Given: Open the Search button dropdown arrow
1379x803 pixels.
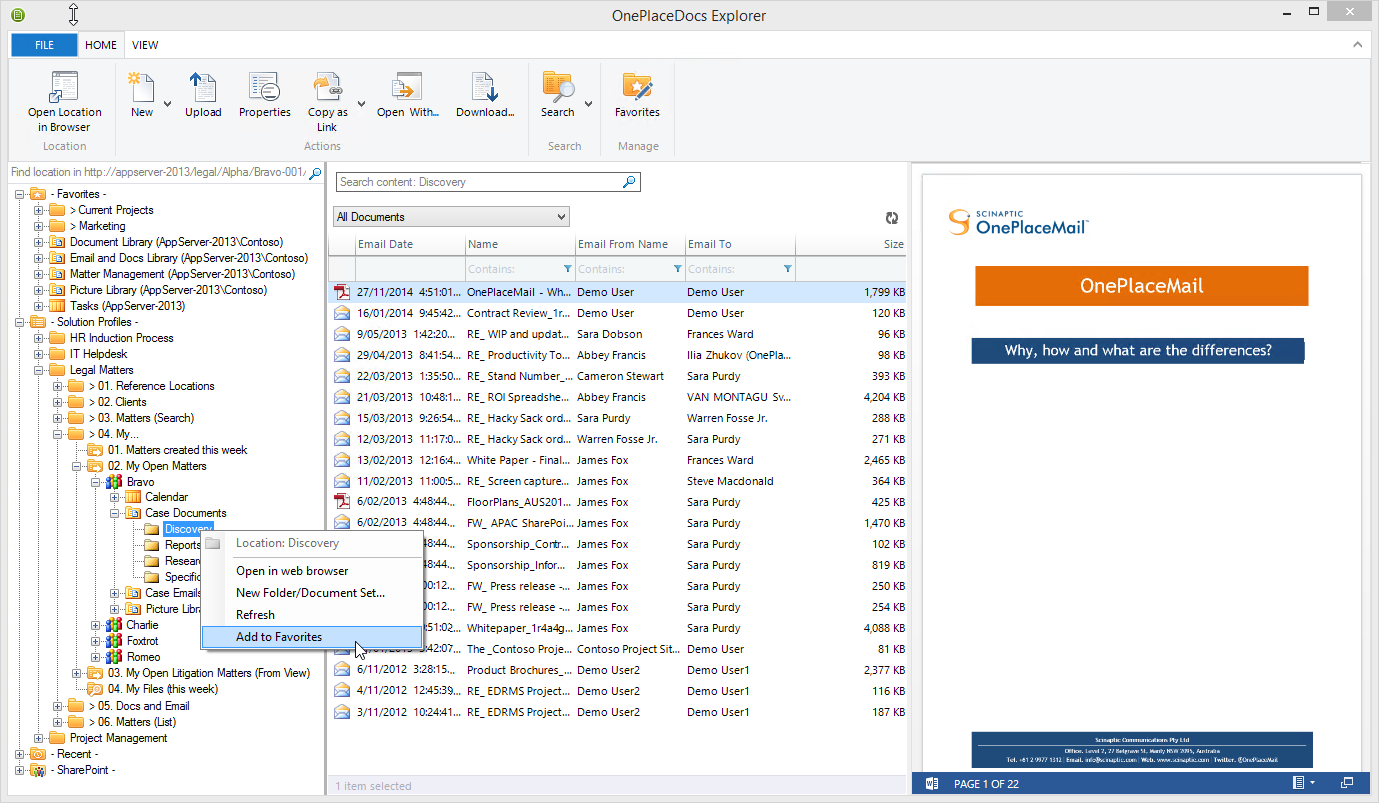Looking at the screenshot, I should coord(588,103).
